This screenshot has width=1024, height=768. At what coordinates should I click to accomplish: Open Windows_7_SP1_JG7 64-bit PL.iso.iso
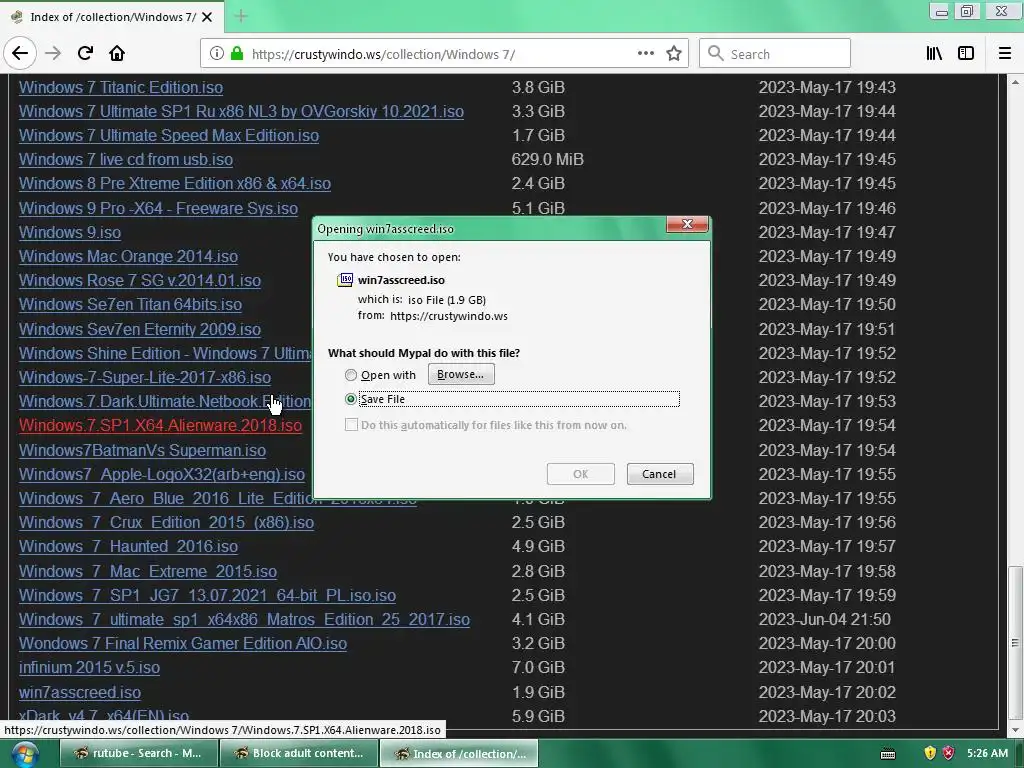coord(208,596)
